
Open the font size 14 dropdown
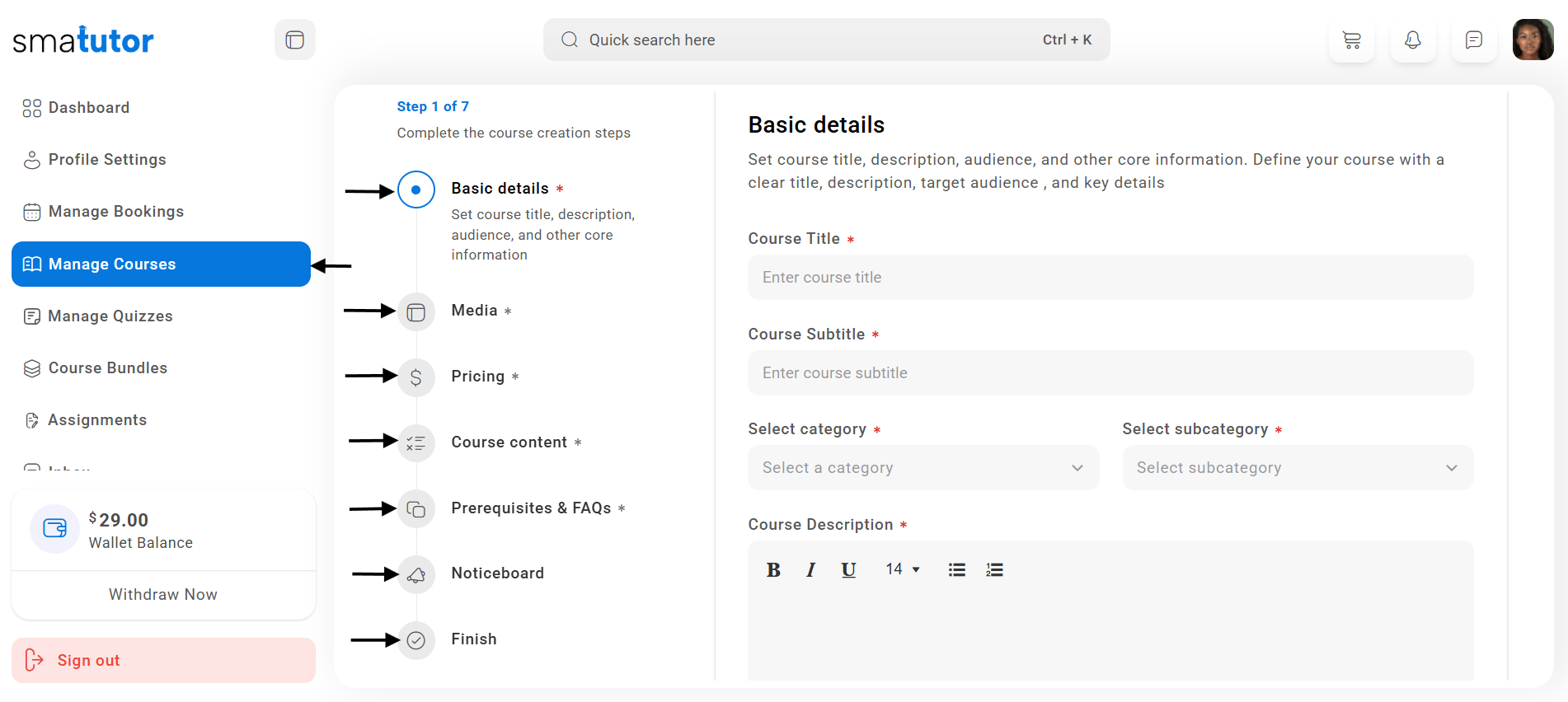click(x=903, y=569)
